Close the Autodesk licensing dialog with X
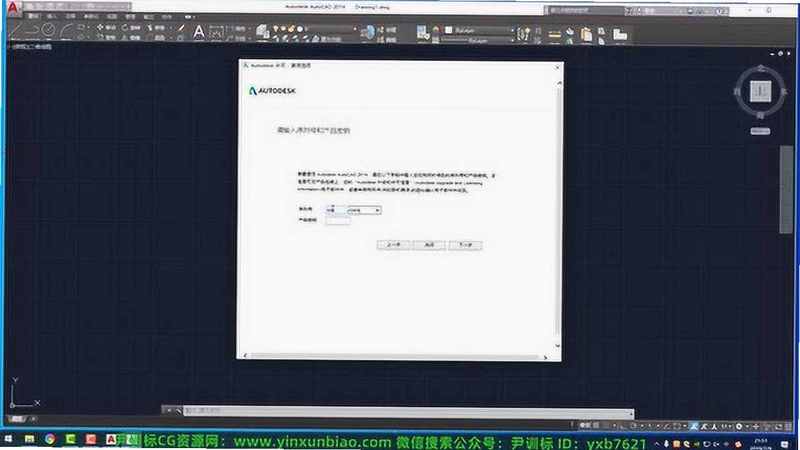The width and height of the screenshot is (800, 450). click(x=557, y=67)
